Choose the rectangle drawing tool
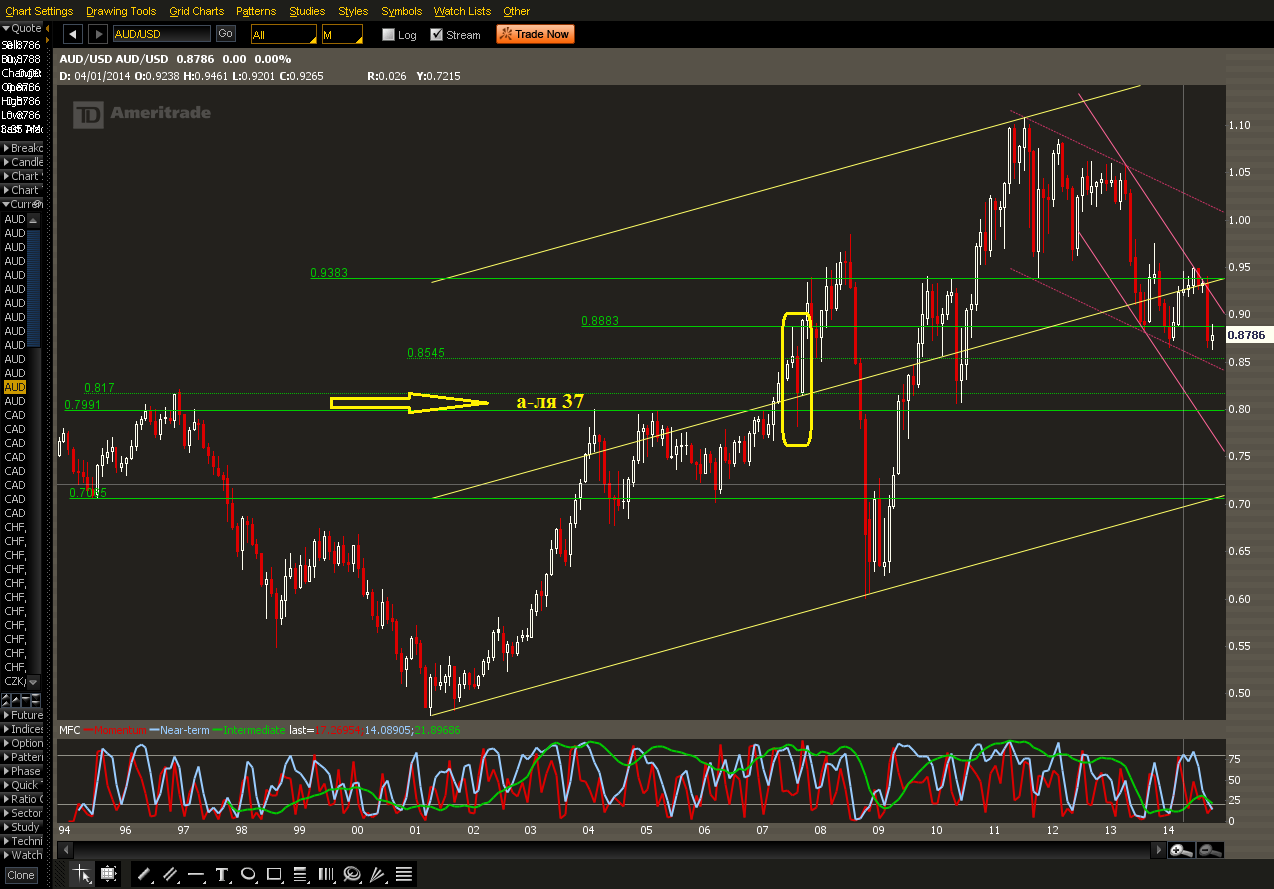Screen dimensions: 1274x889 (x=274, y=874)
